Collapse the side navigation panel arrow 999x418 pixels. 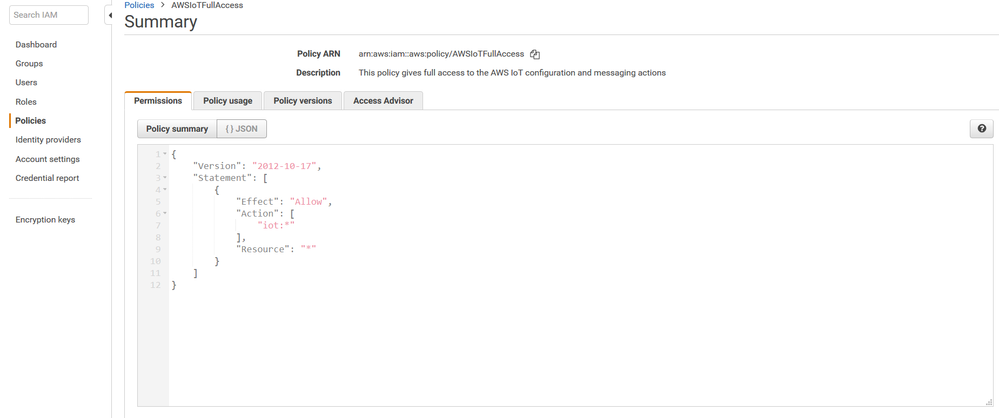[110, 15]
